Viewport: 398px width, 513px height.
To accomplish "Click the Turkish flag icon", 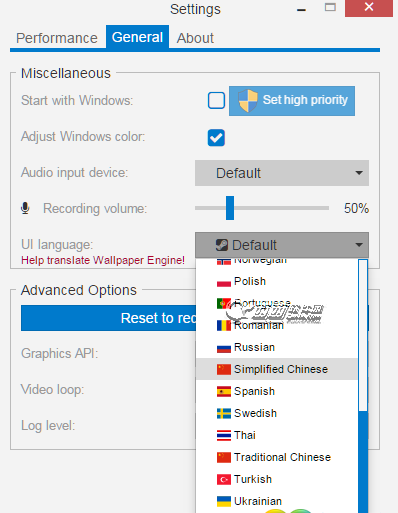I will coord(224,479).
